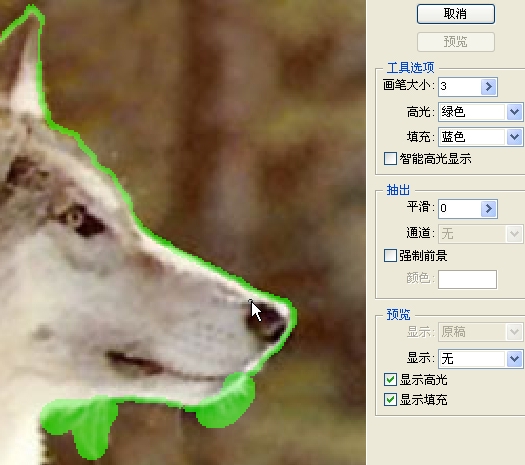Uncheck 显示高光 show highlight checkbox
The height and width of the screenshot is (465, 525).
pyautogui.click(x=390, y=380)
